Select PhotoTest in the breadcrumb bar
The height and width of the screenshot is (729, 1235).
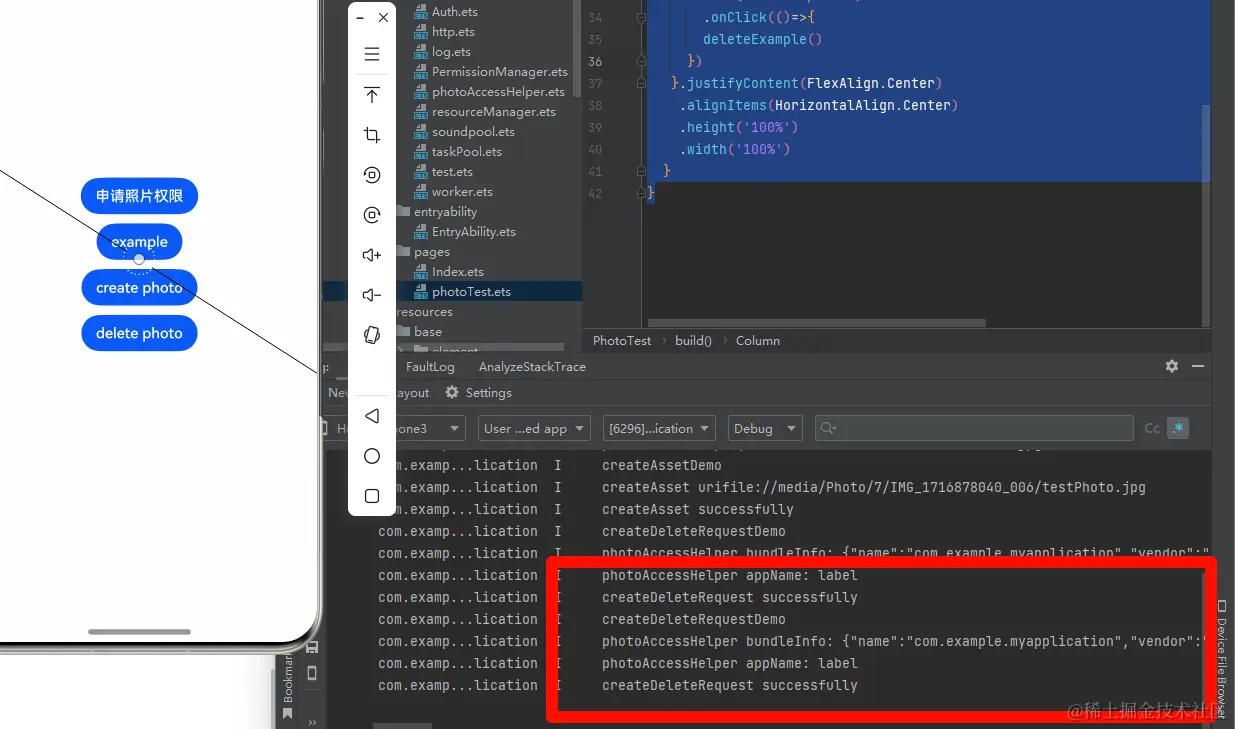click(x=622, y=341)
